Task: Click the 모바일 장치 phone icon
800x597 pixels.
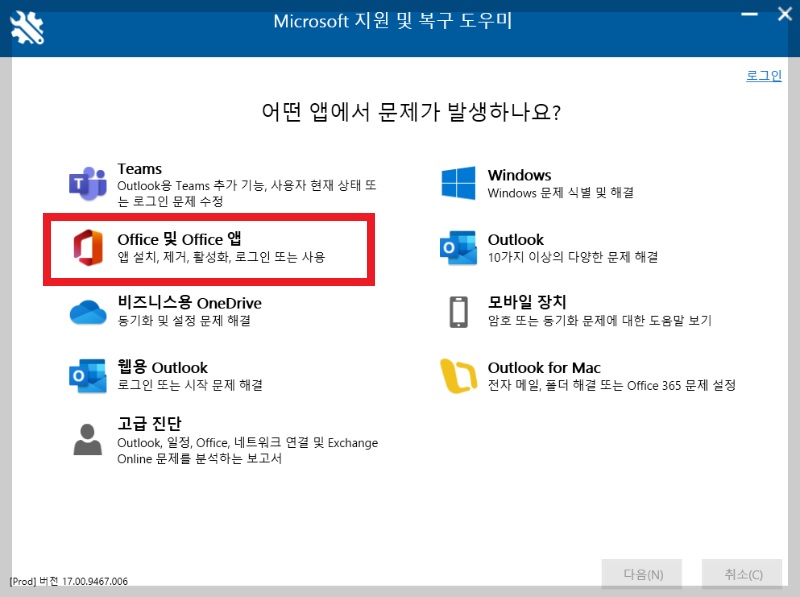Action: 459,312
